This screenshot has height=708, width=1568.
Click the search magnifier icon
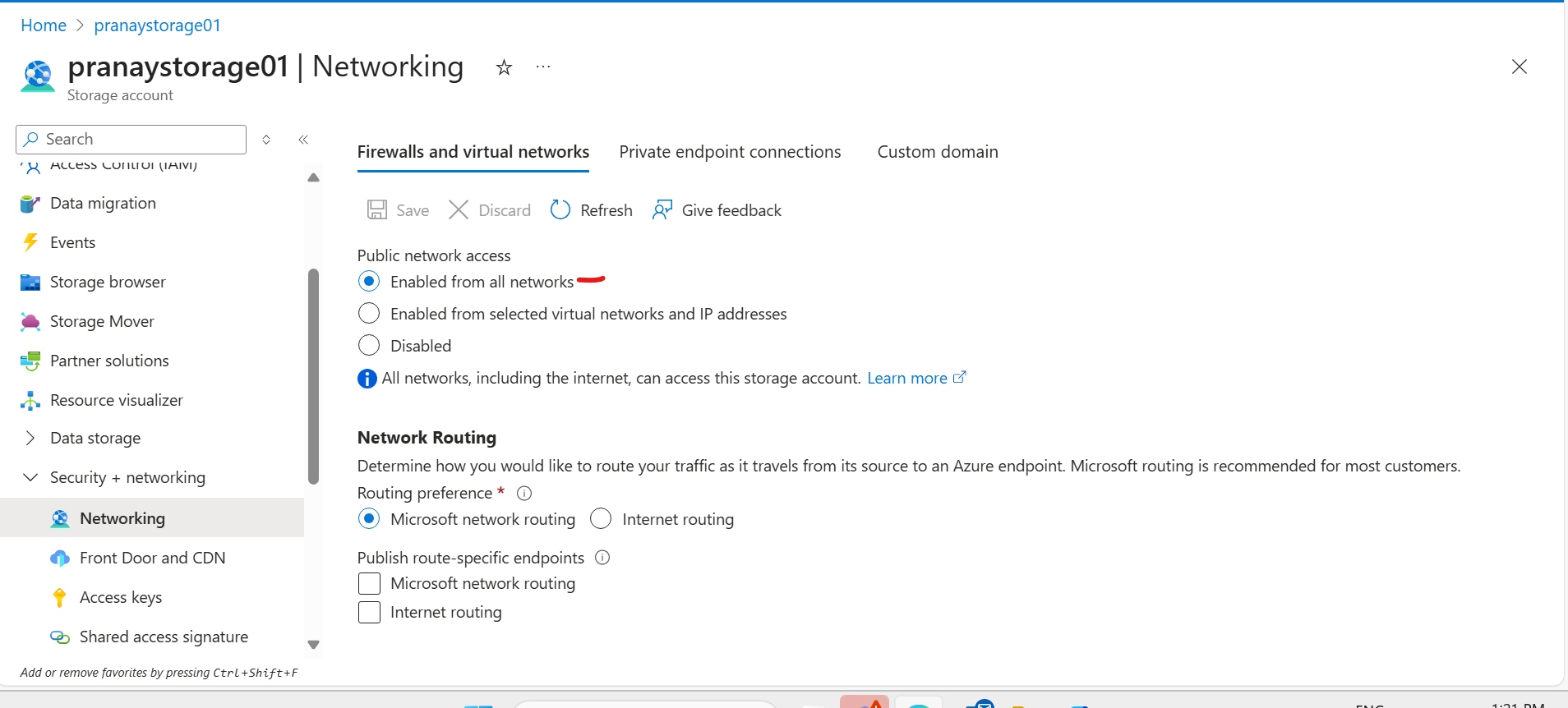31,140
